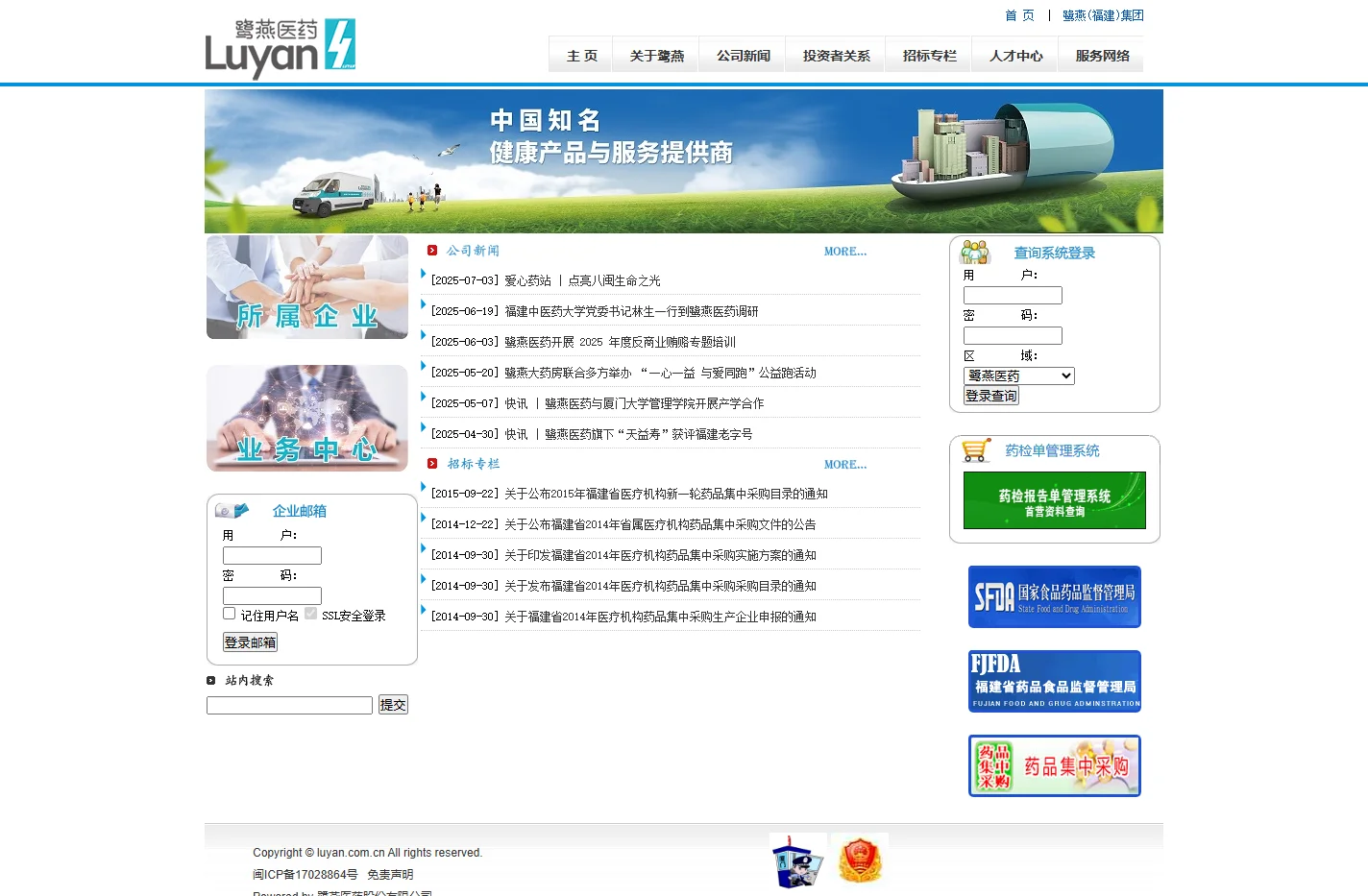The width and height of the screenshot is (1368, 896).
Task: Open the 关于鹭燕 menu item
Action: (x=656, y=56)
